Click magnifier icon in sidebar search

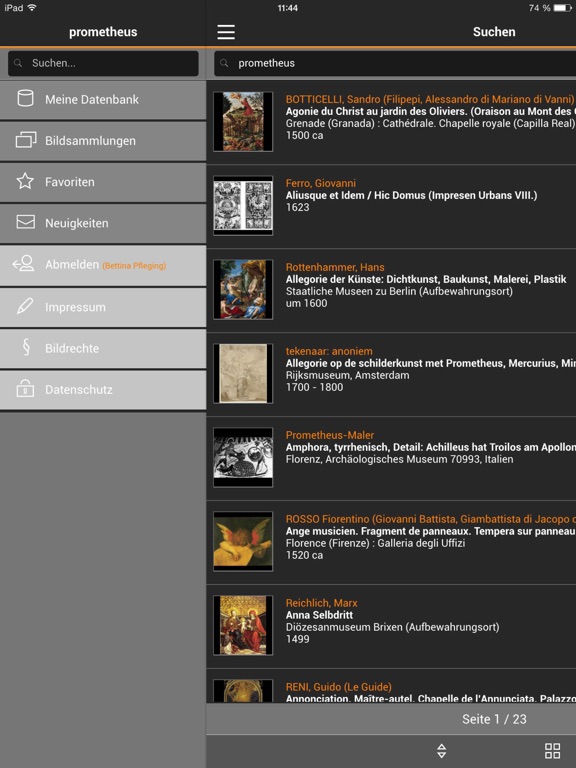[x=18, y=63]
